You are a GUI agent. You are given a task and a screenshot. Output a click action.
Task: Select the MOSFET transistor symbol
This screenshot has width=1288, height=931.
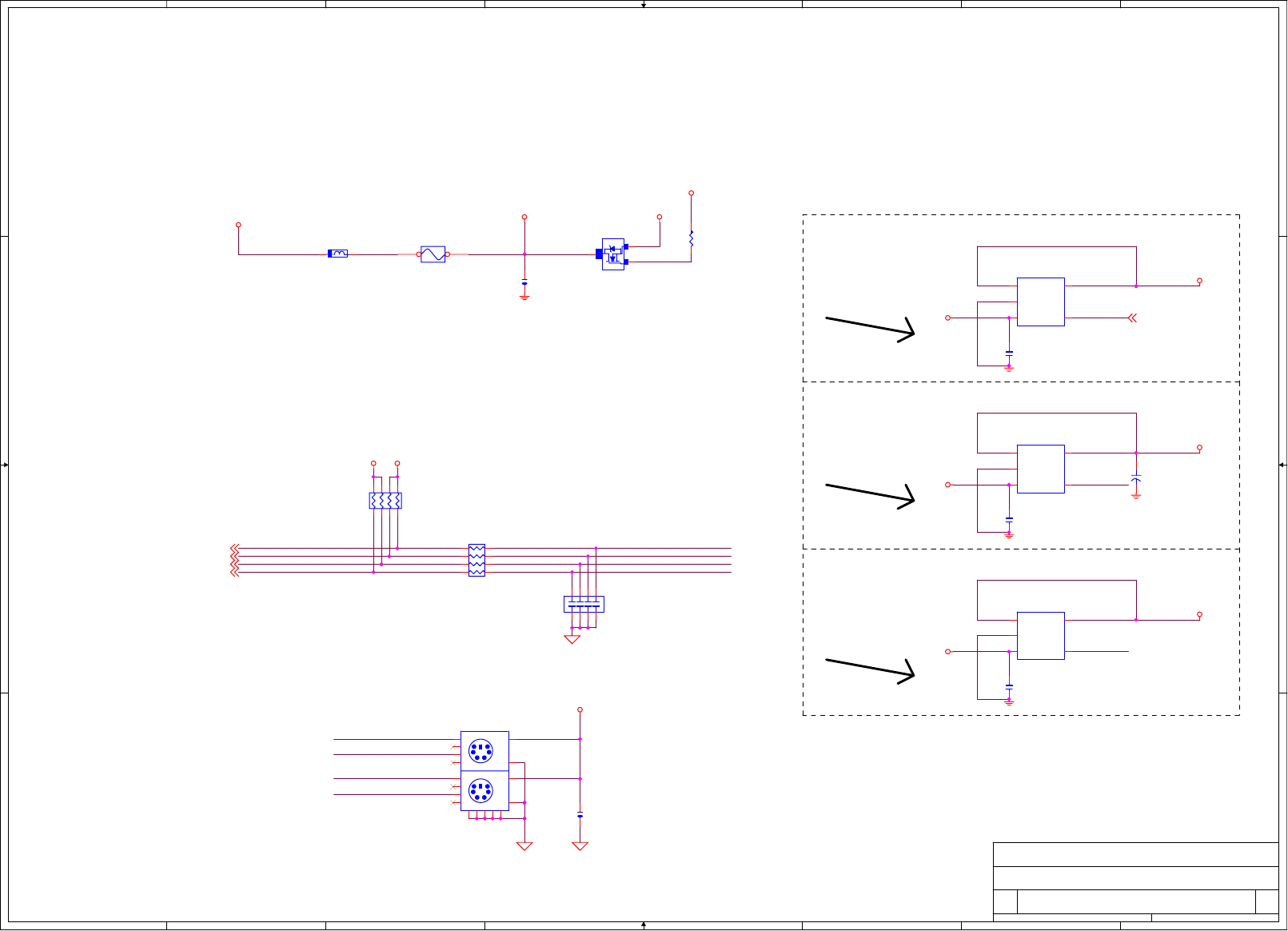point(612,254)
